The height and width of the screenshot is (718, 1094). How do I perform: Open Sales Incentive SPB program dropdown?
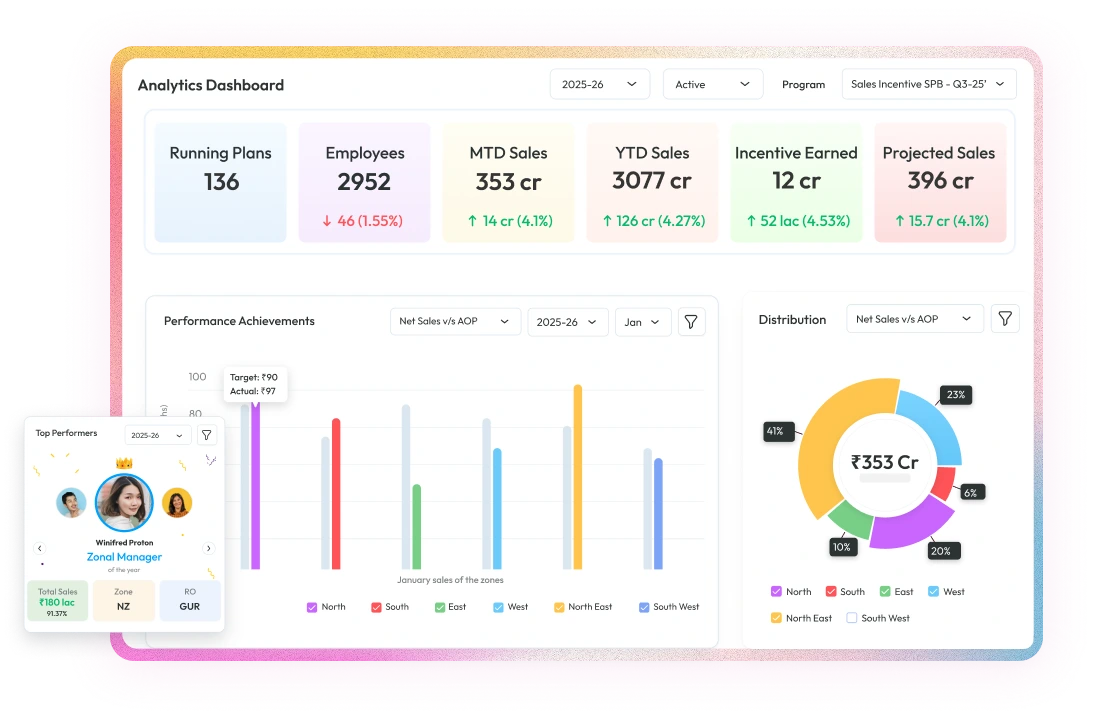(928, 85)
